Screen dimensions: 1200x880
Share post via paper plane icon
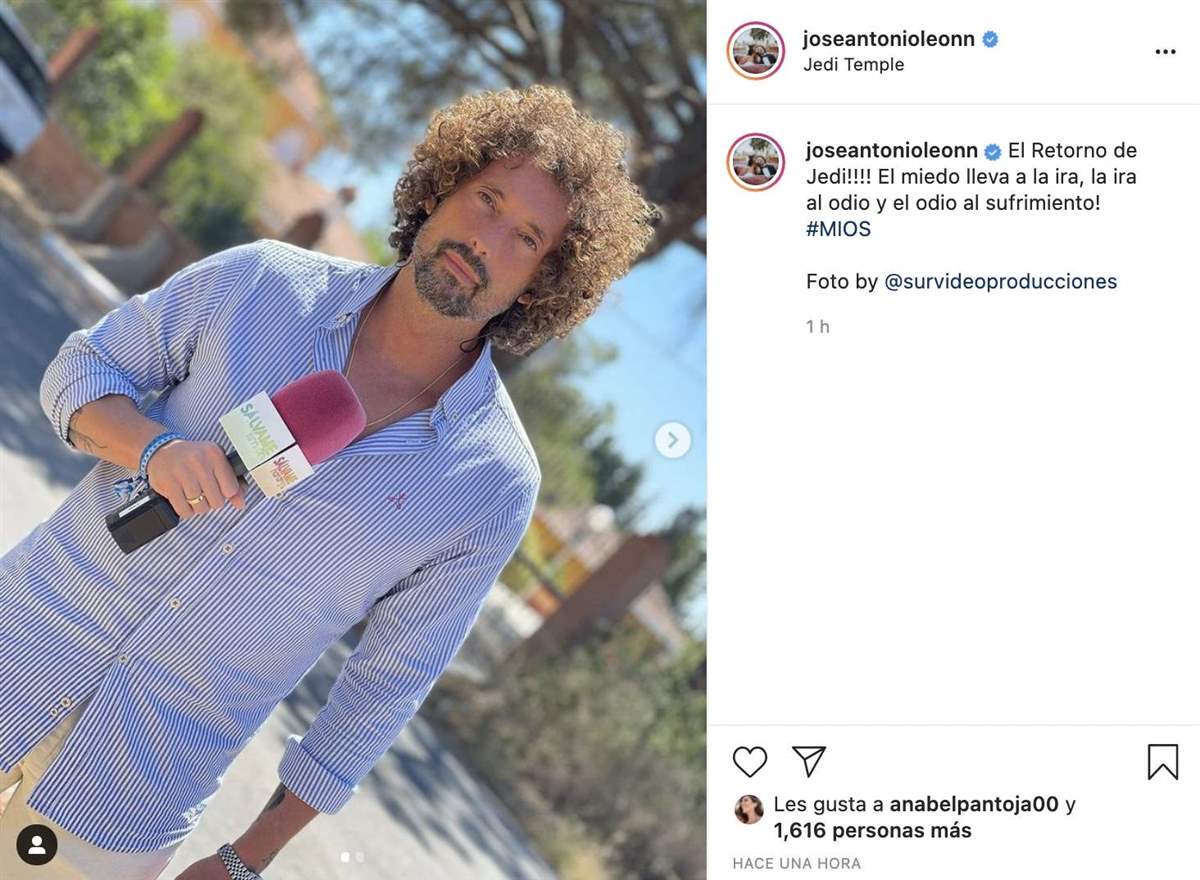[x=808, y=761]
